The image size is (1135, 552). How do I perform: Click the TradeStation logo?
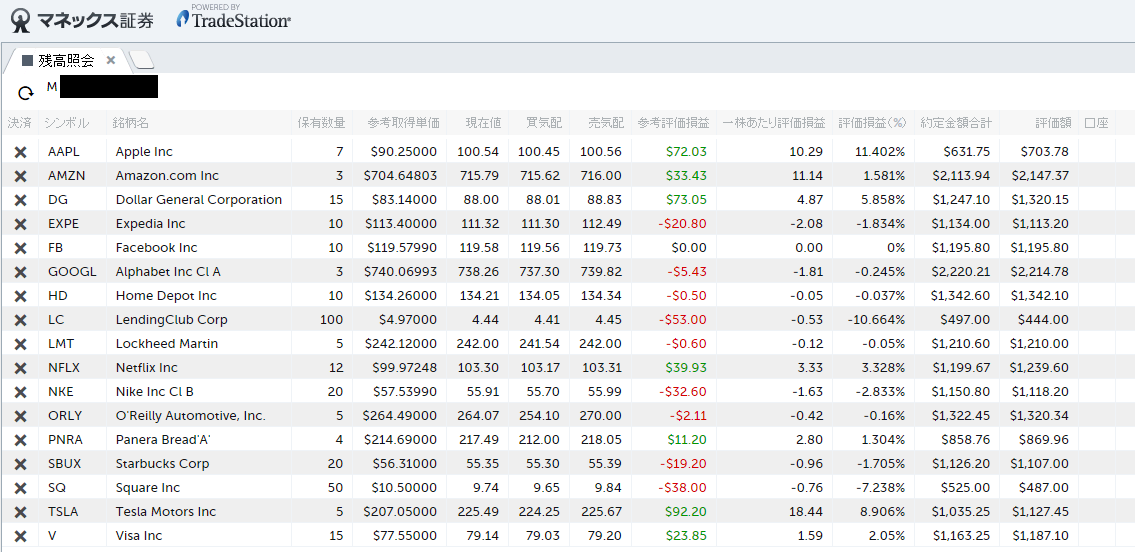[233, 18]
